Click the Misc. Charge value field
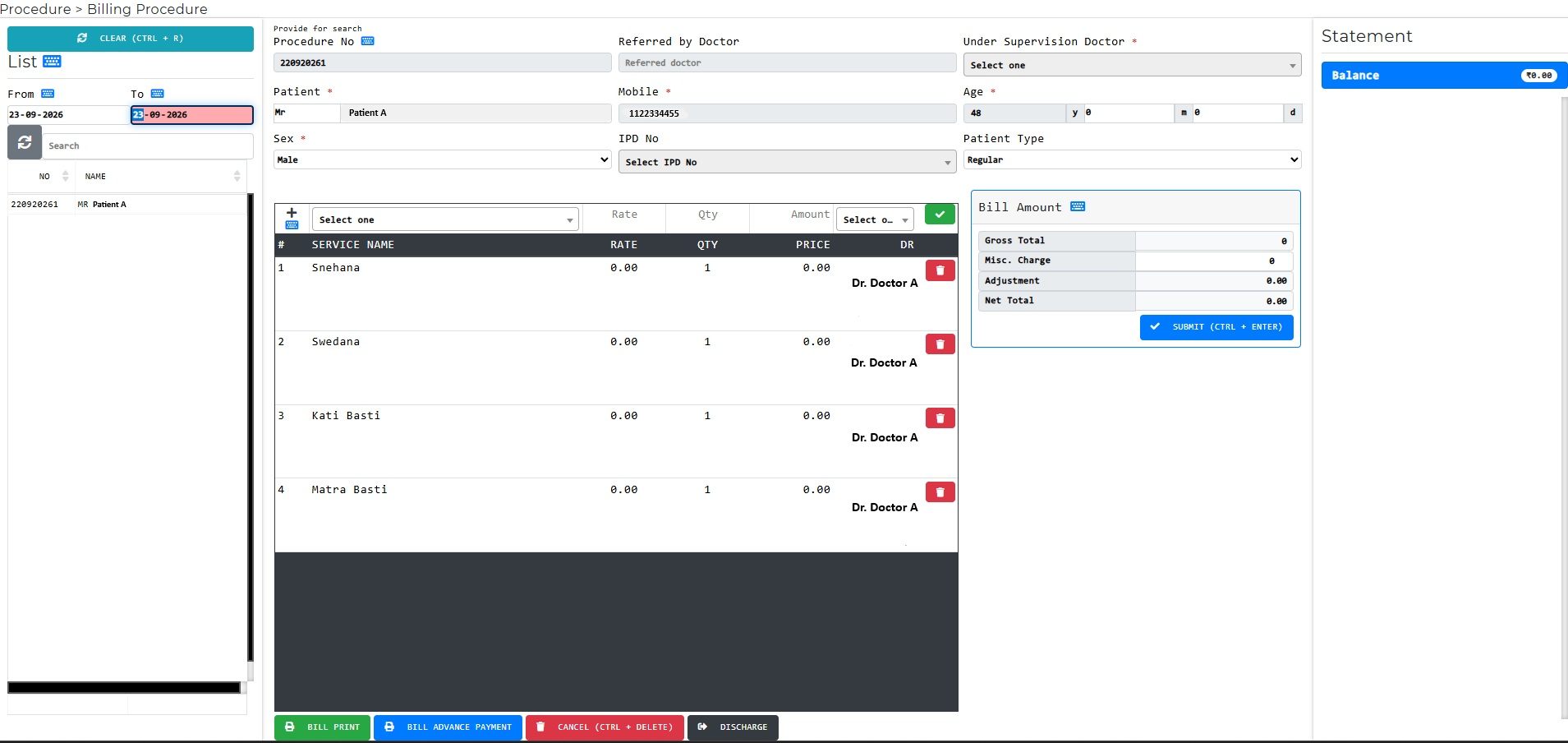Image resolution: width=1568 pixels, height=743 pixels. (x=1214, y=261)
